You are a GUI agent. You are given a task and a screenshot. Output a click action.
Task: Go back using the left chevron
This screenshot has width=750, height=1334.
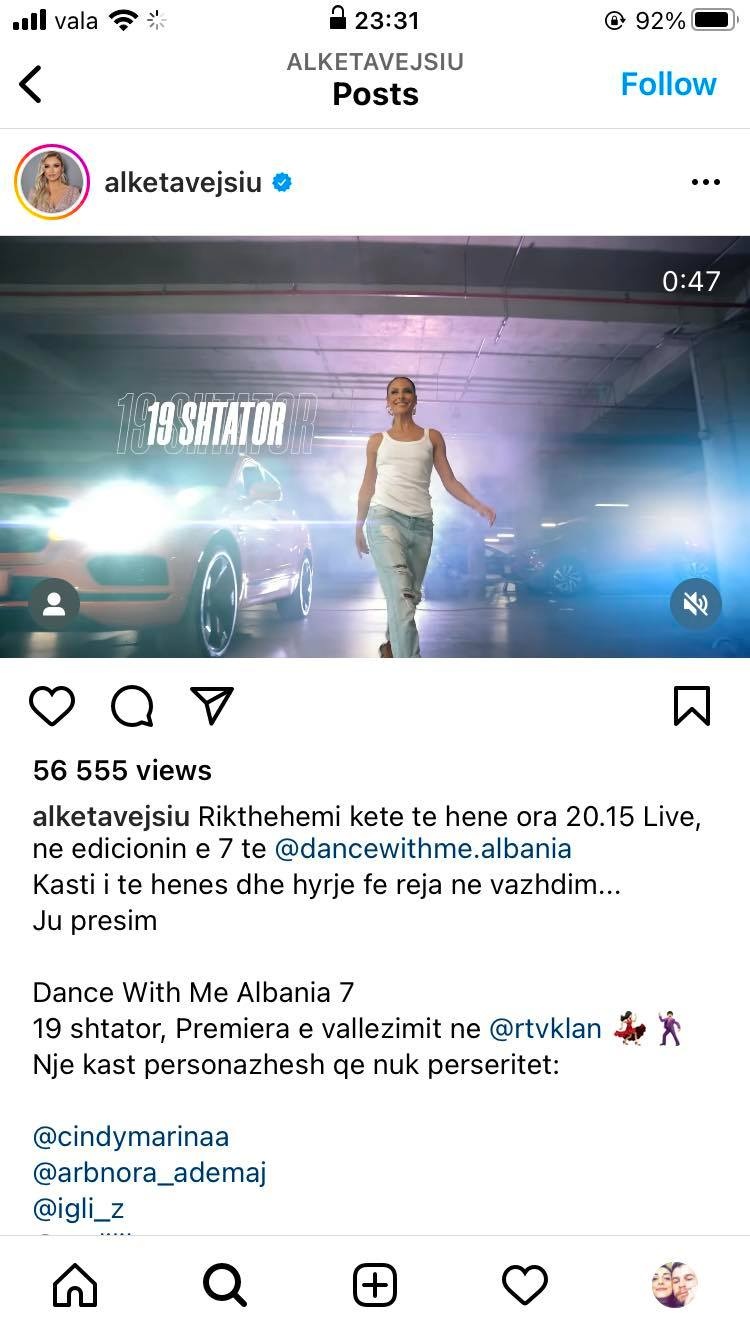[31, 84]
